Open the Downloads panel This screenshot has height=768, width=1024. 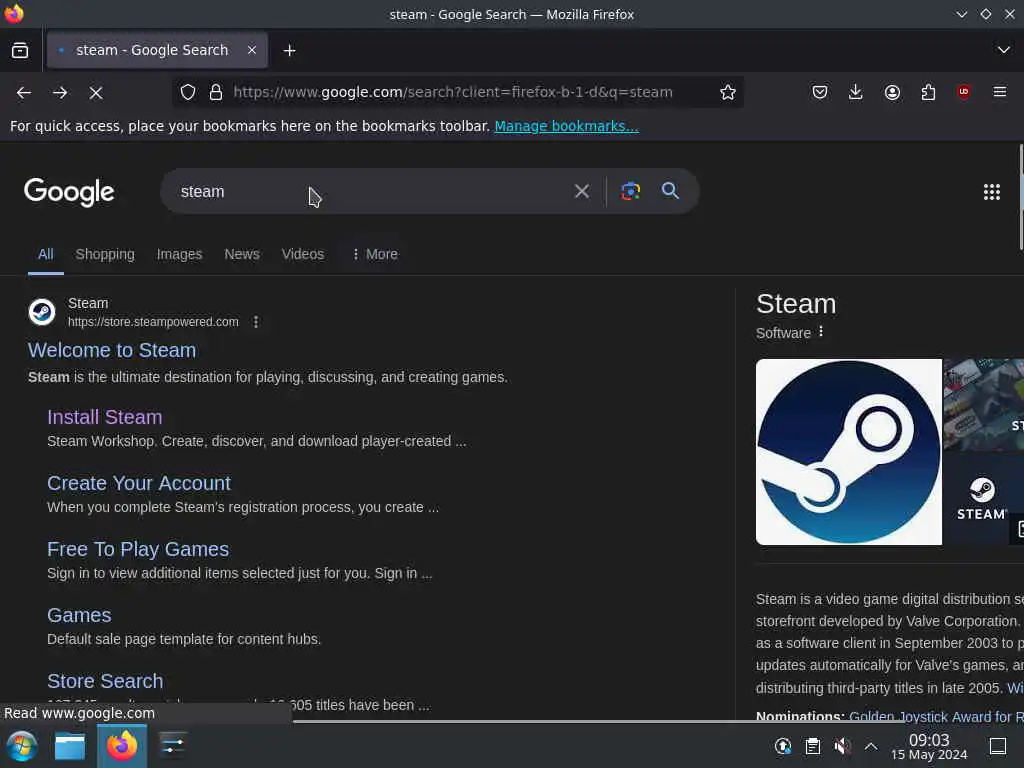pyautogui.click(x=856, y=92)
